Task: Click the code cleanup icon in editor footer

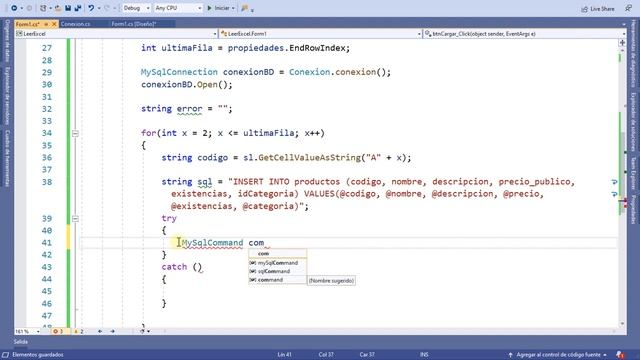Action: (x=143, y=331)
